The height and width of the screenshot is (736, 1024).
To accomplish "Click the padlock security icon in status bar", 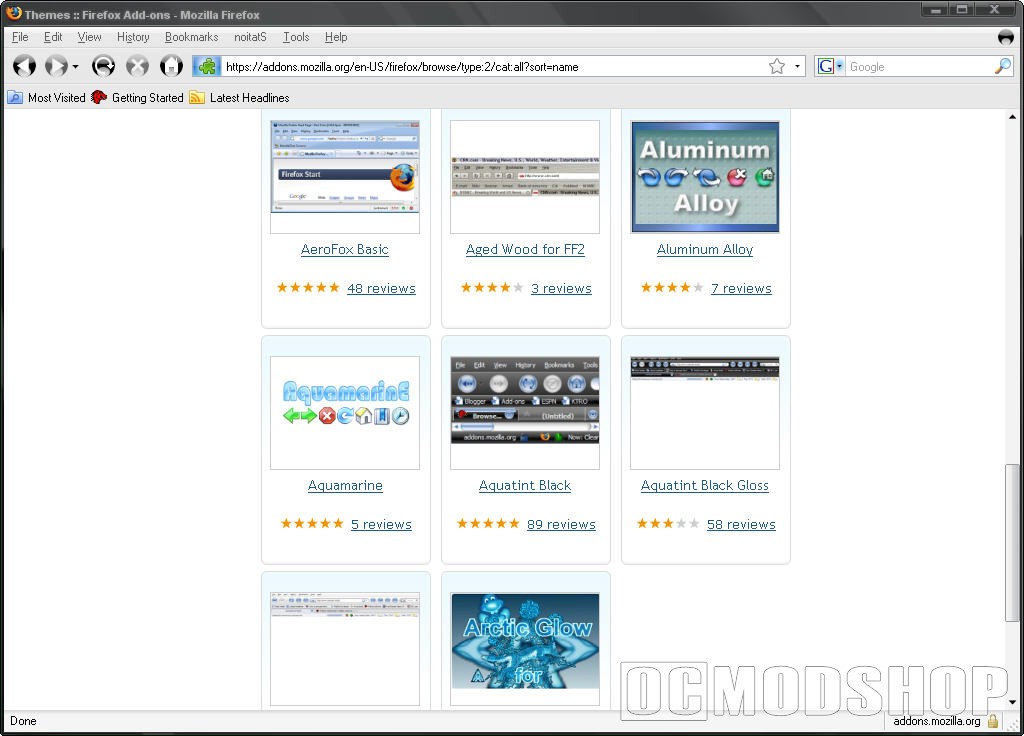I will point(993,721).
